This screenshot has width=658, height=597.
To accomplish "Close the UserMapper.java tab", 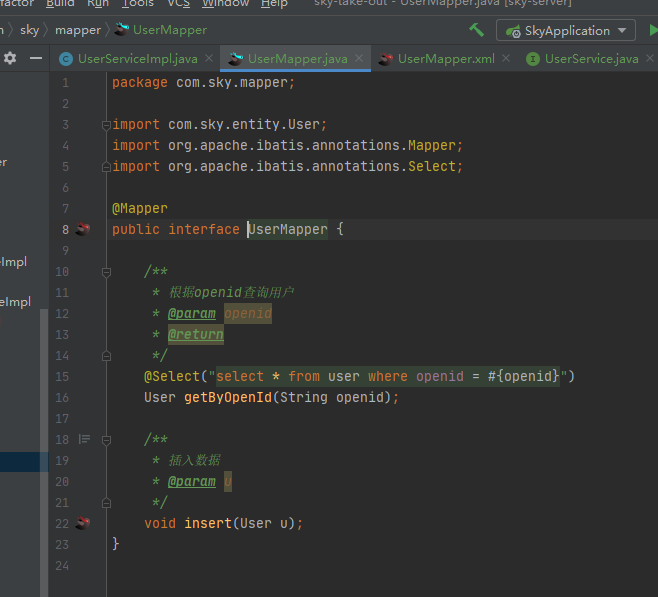I will (x=359, y=58).
